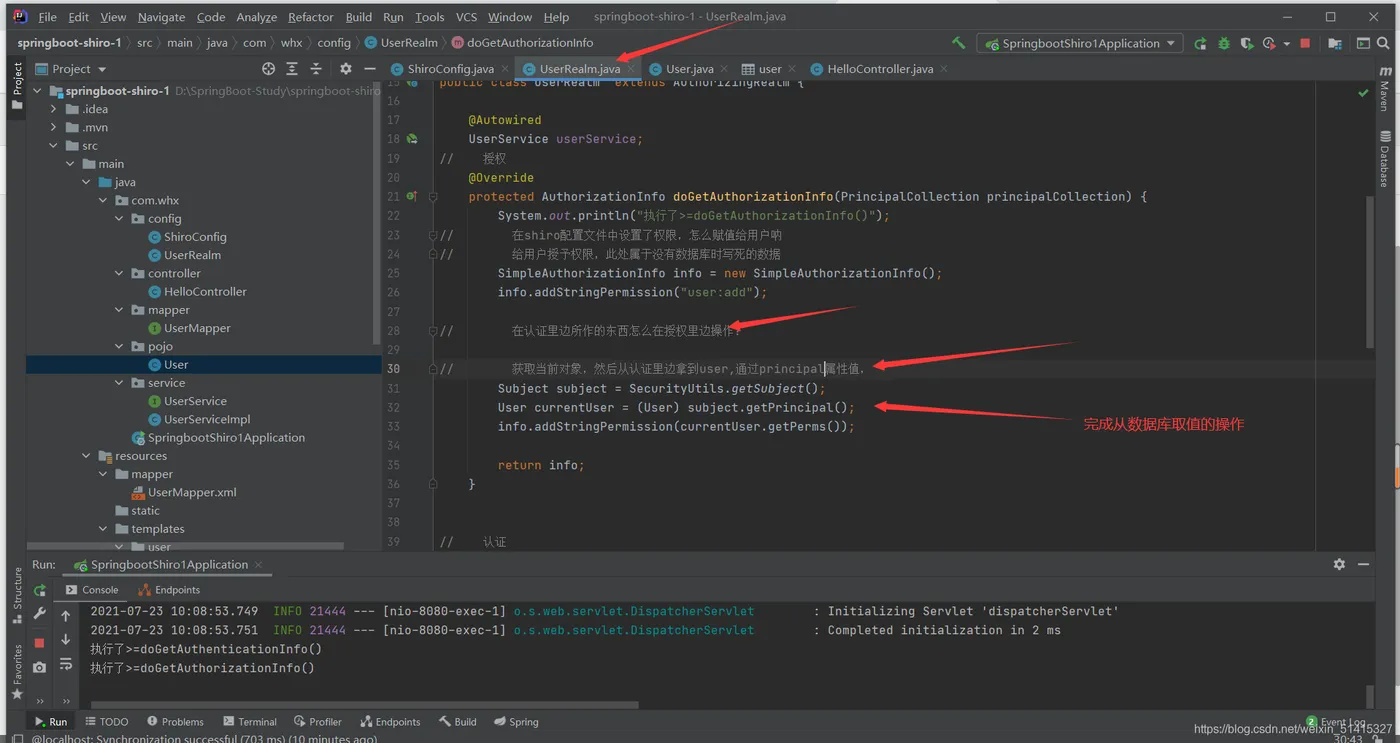Expand the .mvn folder

[54, 128]
